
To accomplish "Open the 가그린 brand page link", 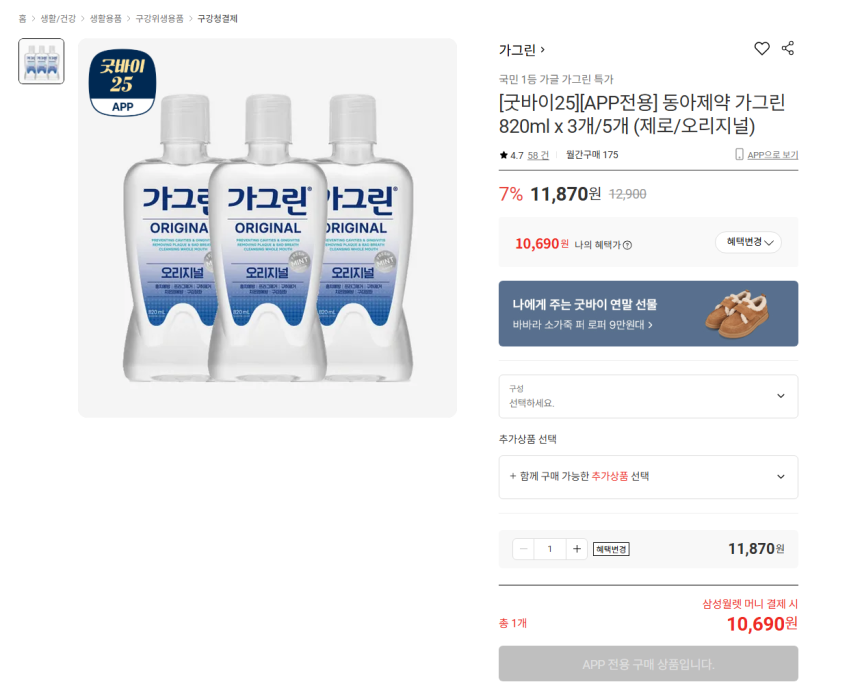I will click(521, 50).
